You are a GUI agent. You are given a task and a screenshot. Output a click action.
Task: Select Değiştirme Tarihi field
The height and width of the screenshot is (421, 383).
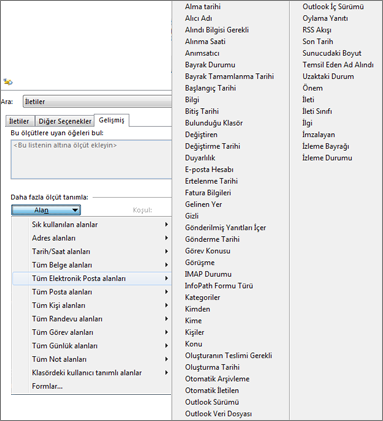click(x=212, y=146)
